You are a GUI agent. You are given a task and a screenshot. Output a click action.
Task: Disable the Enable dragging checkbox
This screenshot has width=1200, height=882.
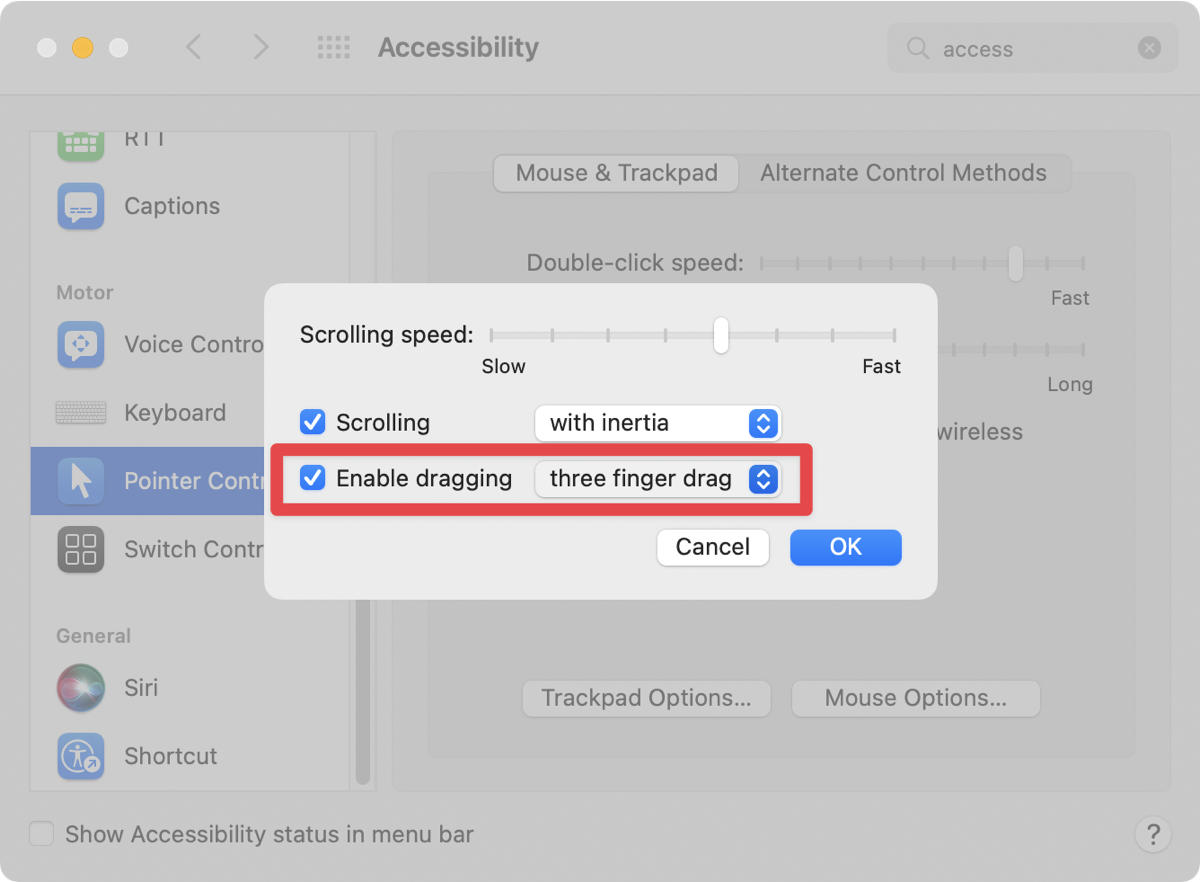tap(313, 478)
